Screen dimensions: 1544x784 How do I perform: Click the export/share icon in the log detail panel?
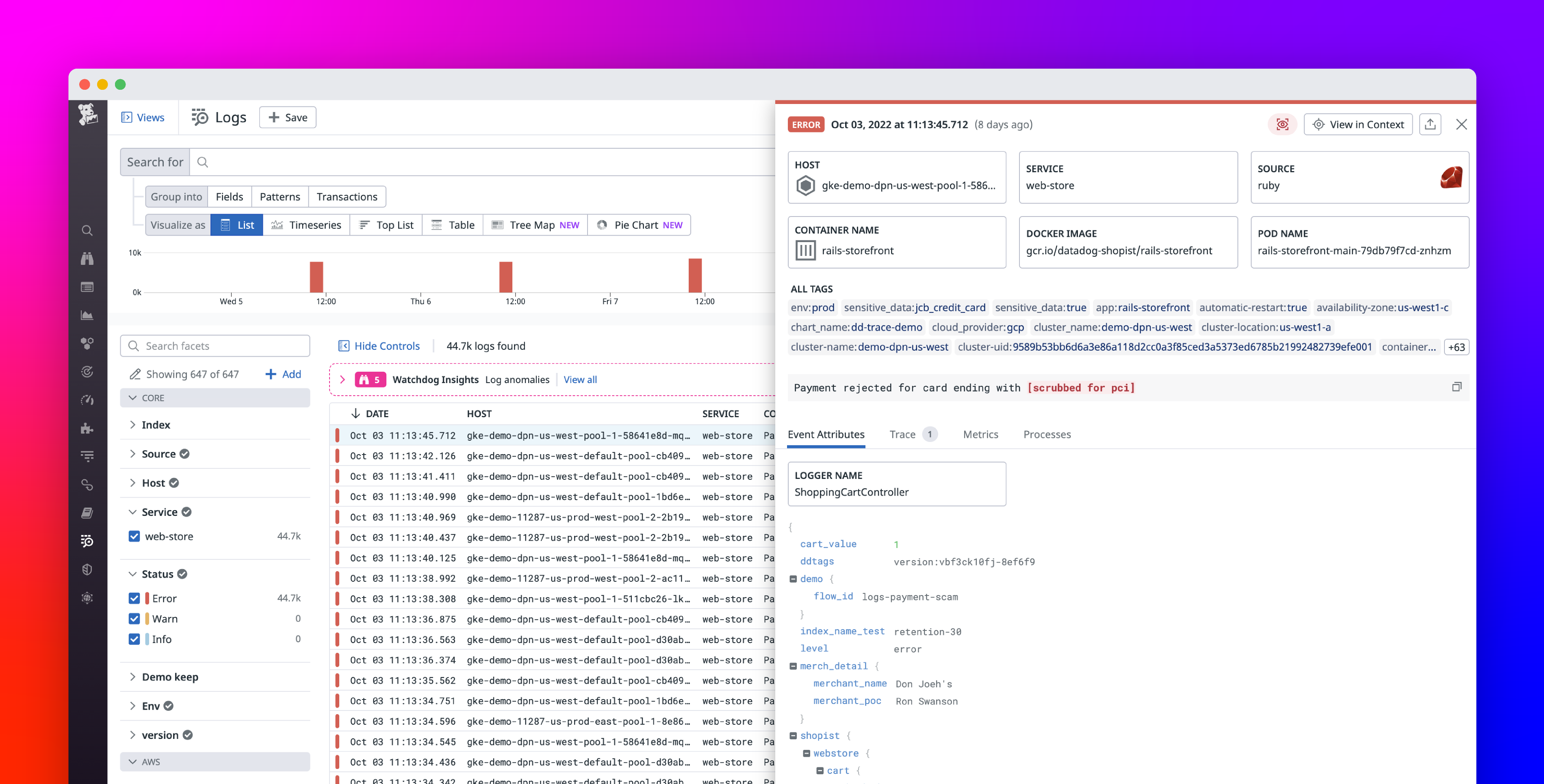coord(1430,124)
